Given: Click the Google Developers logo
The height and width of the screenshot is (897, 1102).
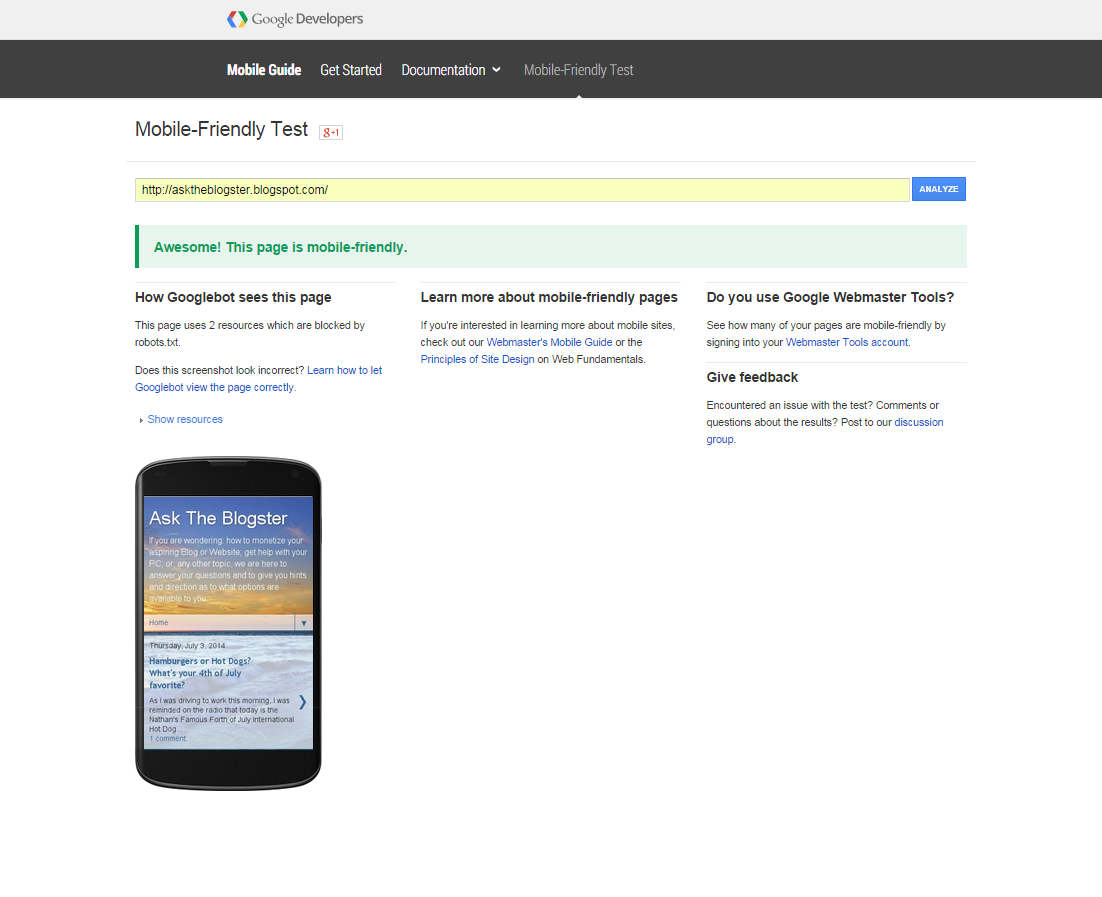Looking at the screenshot, I should pos(294,19).
